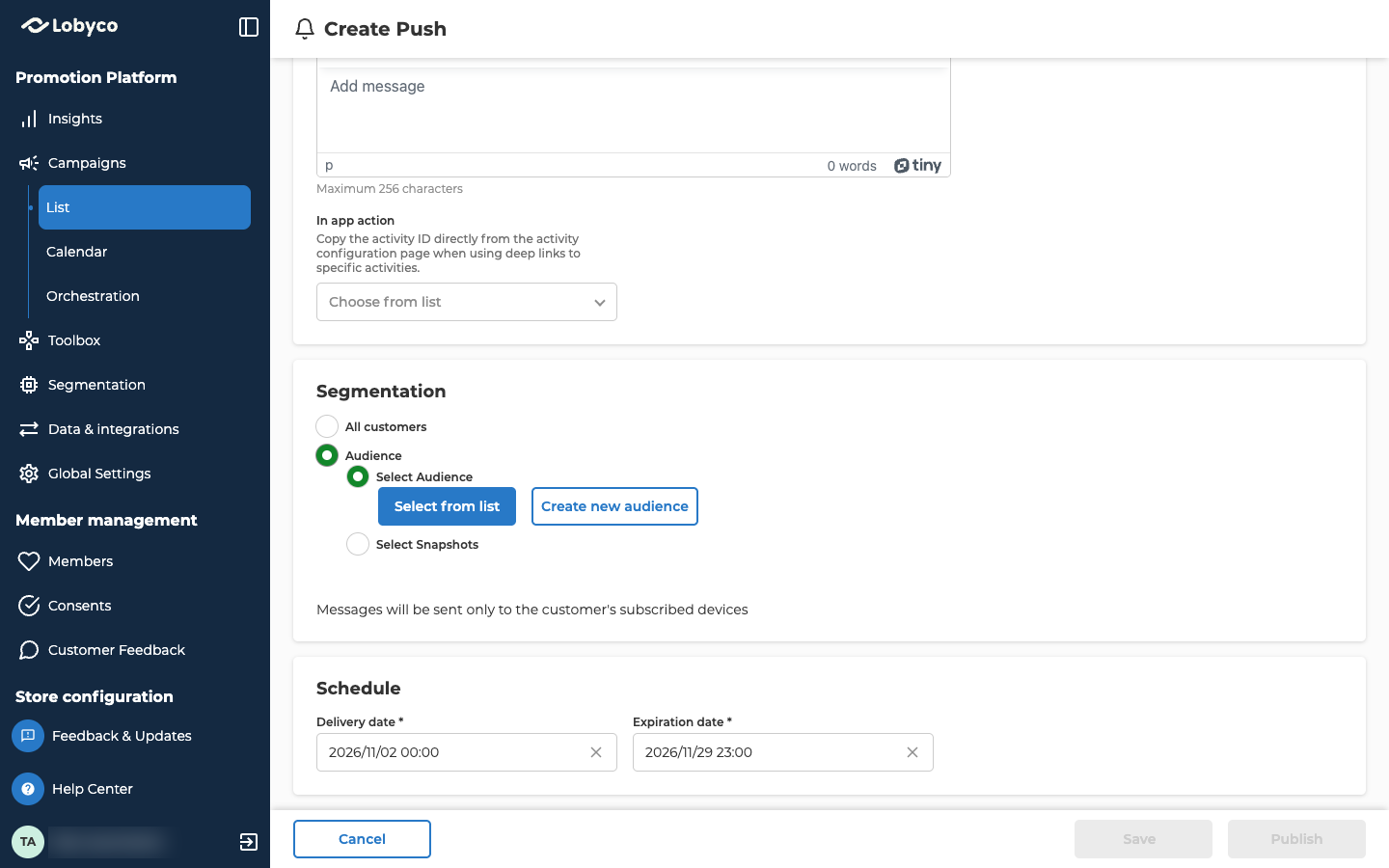Open the Help Center link
The image size is (1389, 868).
pyautogui.click(x=93, y=789)
